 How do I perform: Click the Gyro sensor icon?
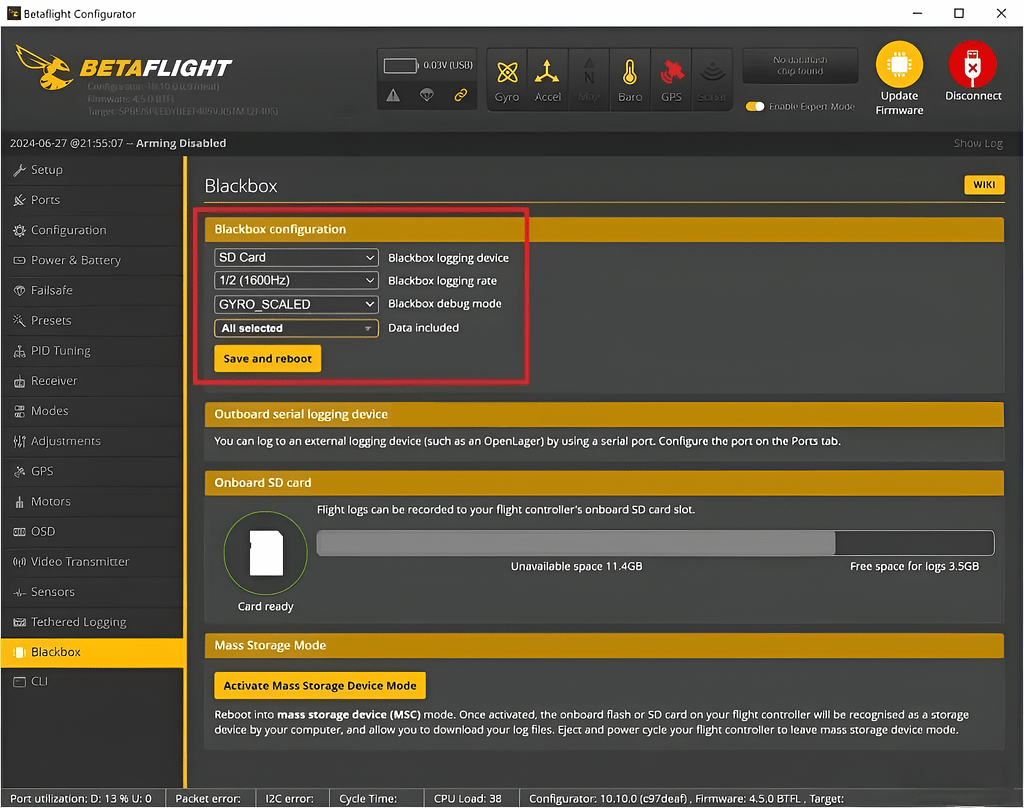click(x=507, y=73)
